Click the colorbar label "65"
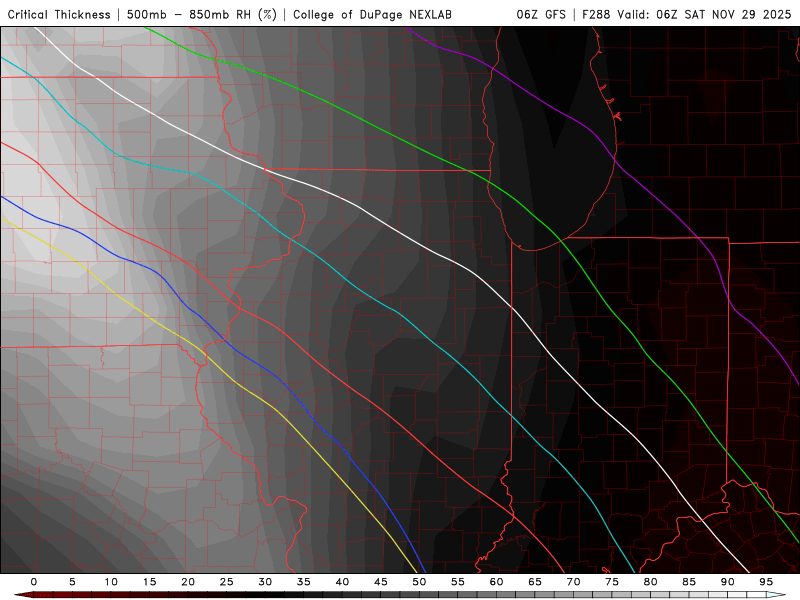 [535, 582]
